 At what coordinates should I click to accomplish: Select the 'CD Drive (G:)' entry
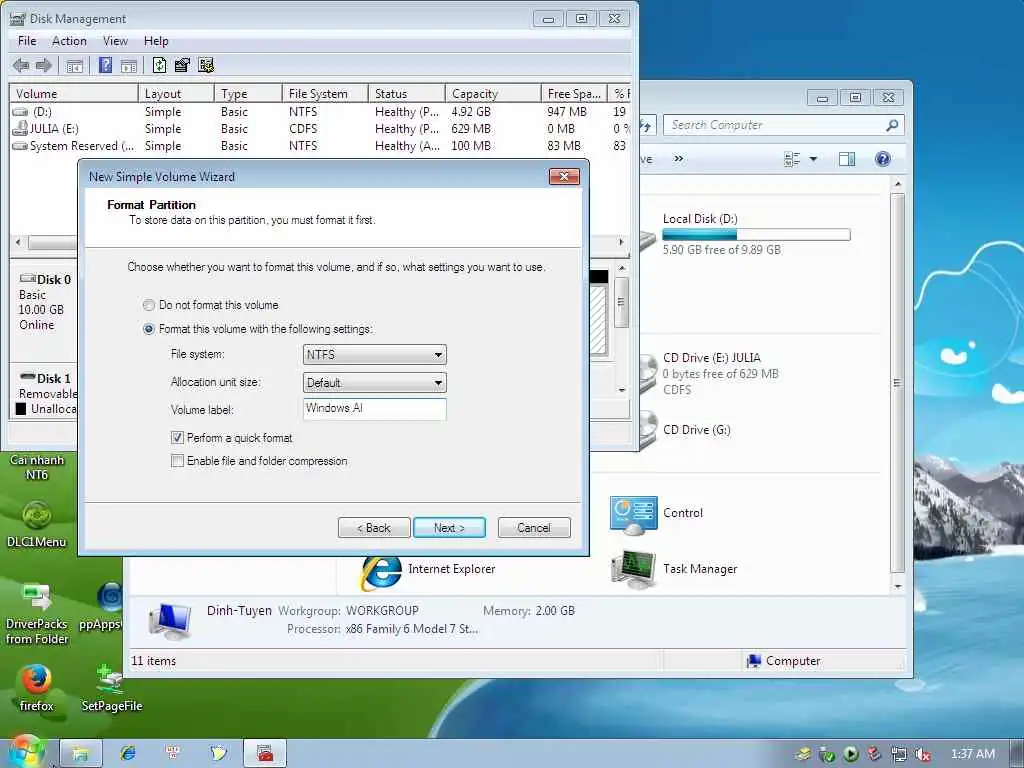697,430
